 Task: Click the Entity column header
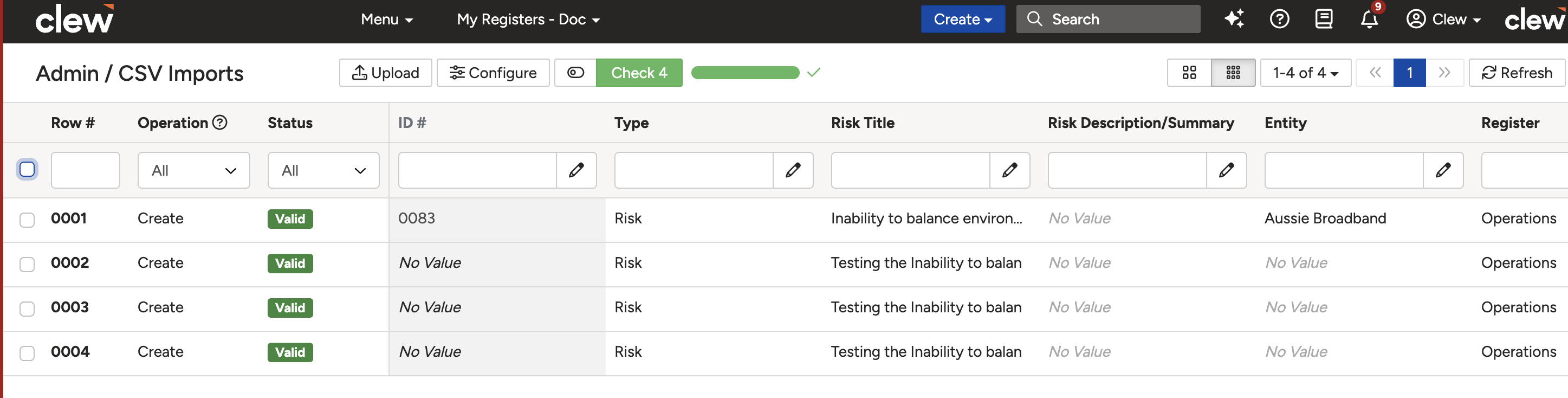click(x=1285, y=123)
